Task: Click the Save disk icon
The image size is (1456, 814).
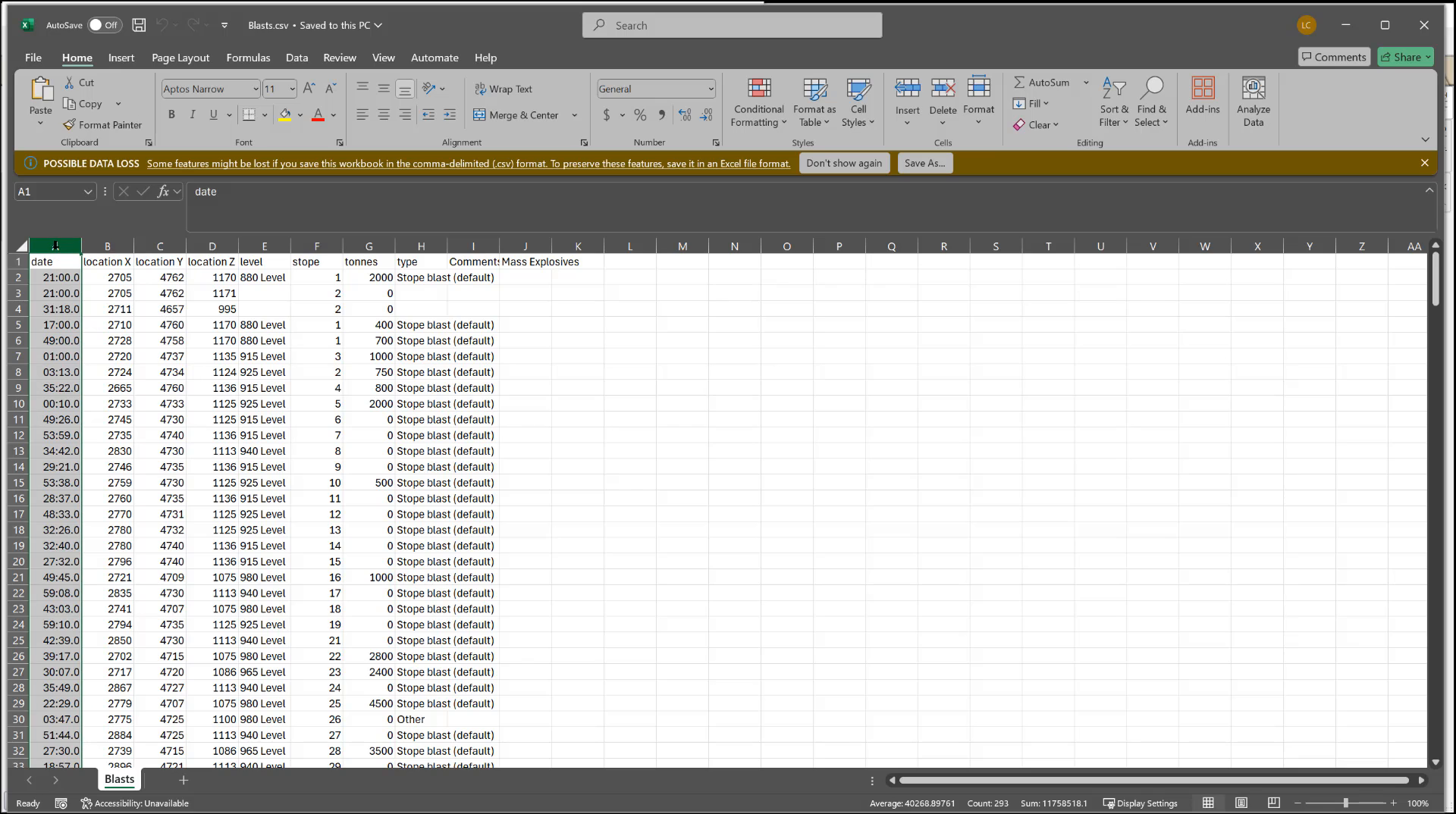Action: coord(139,25)
